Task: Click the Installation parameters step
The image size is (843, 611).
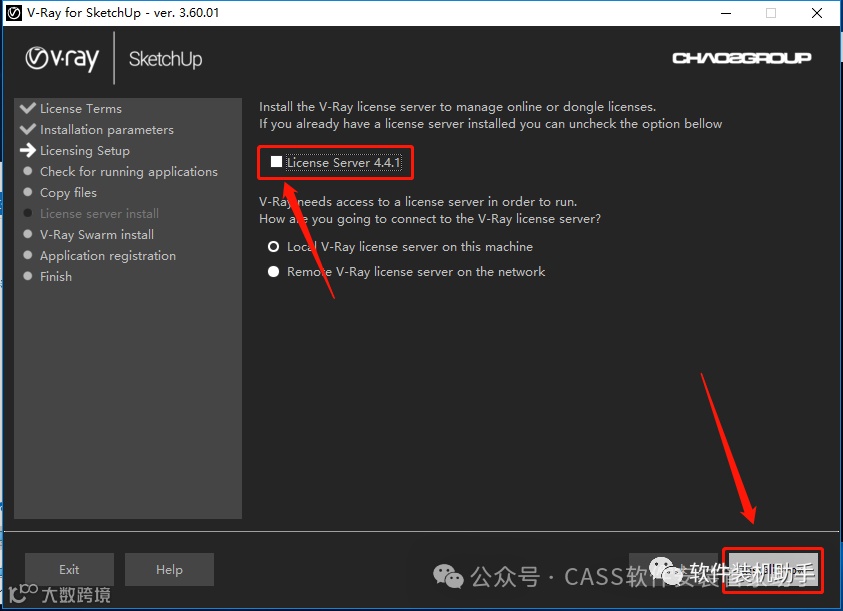Action: (x=107, y=130)
